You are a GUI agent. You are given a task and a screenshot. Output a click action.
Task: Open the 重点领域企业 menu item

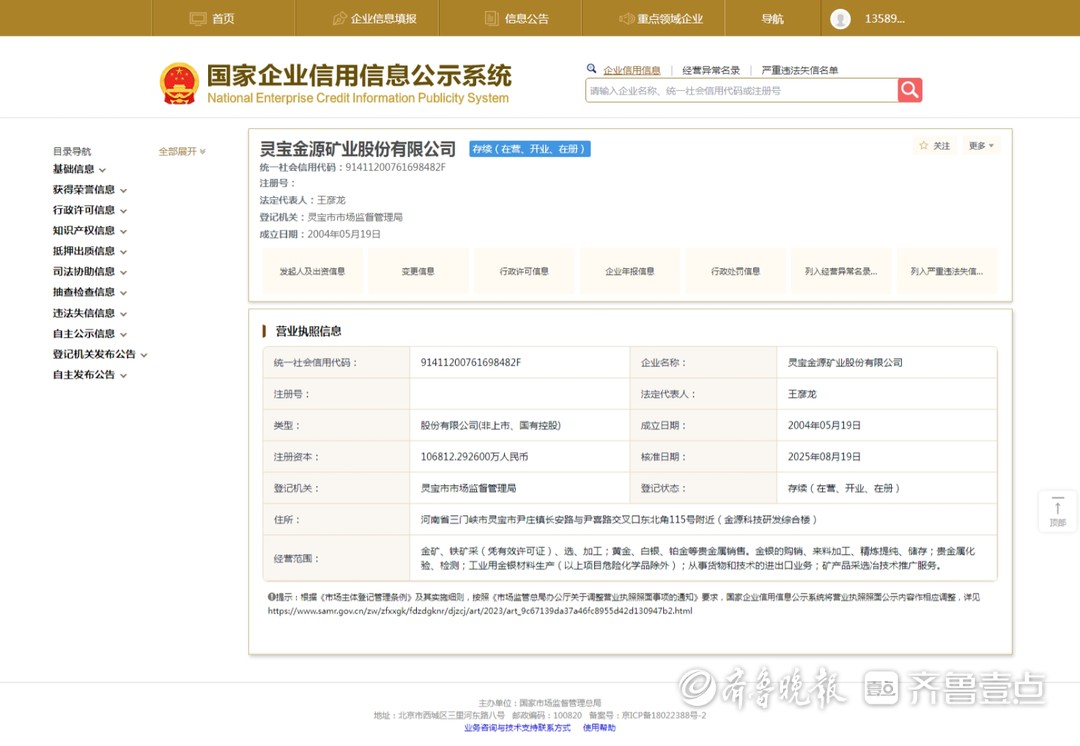pos(669,19)
